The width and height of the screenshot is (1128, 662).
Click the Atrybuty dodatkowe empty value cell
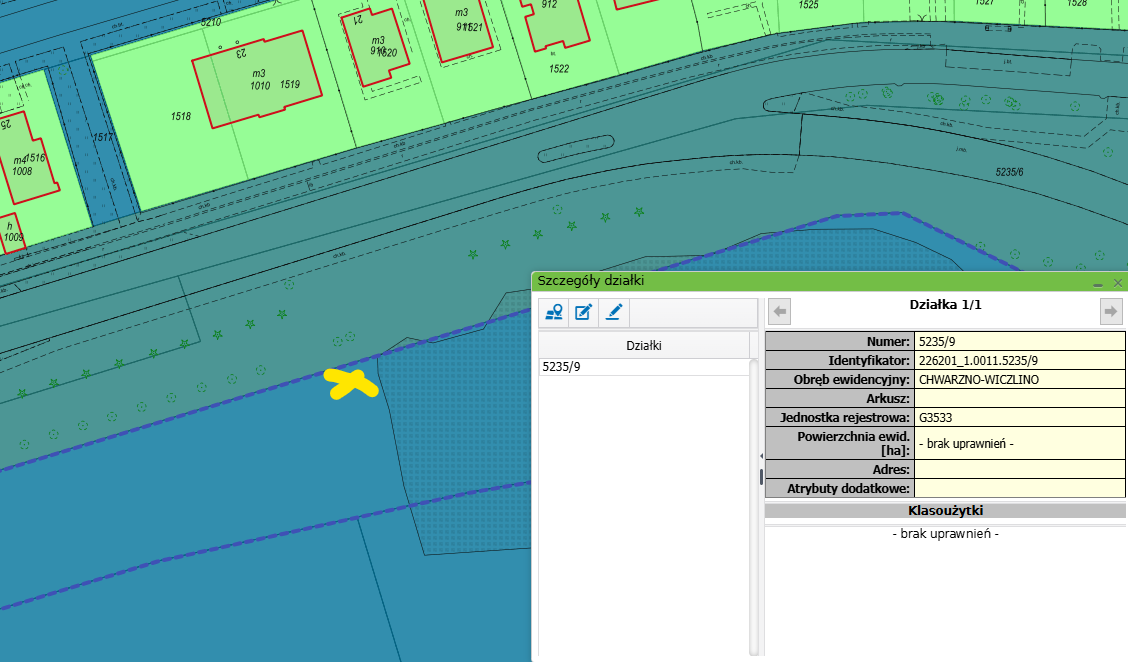[x=1019, y=488]
